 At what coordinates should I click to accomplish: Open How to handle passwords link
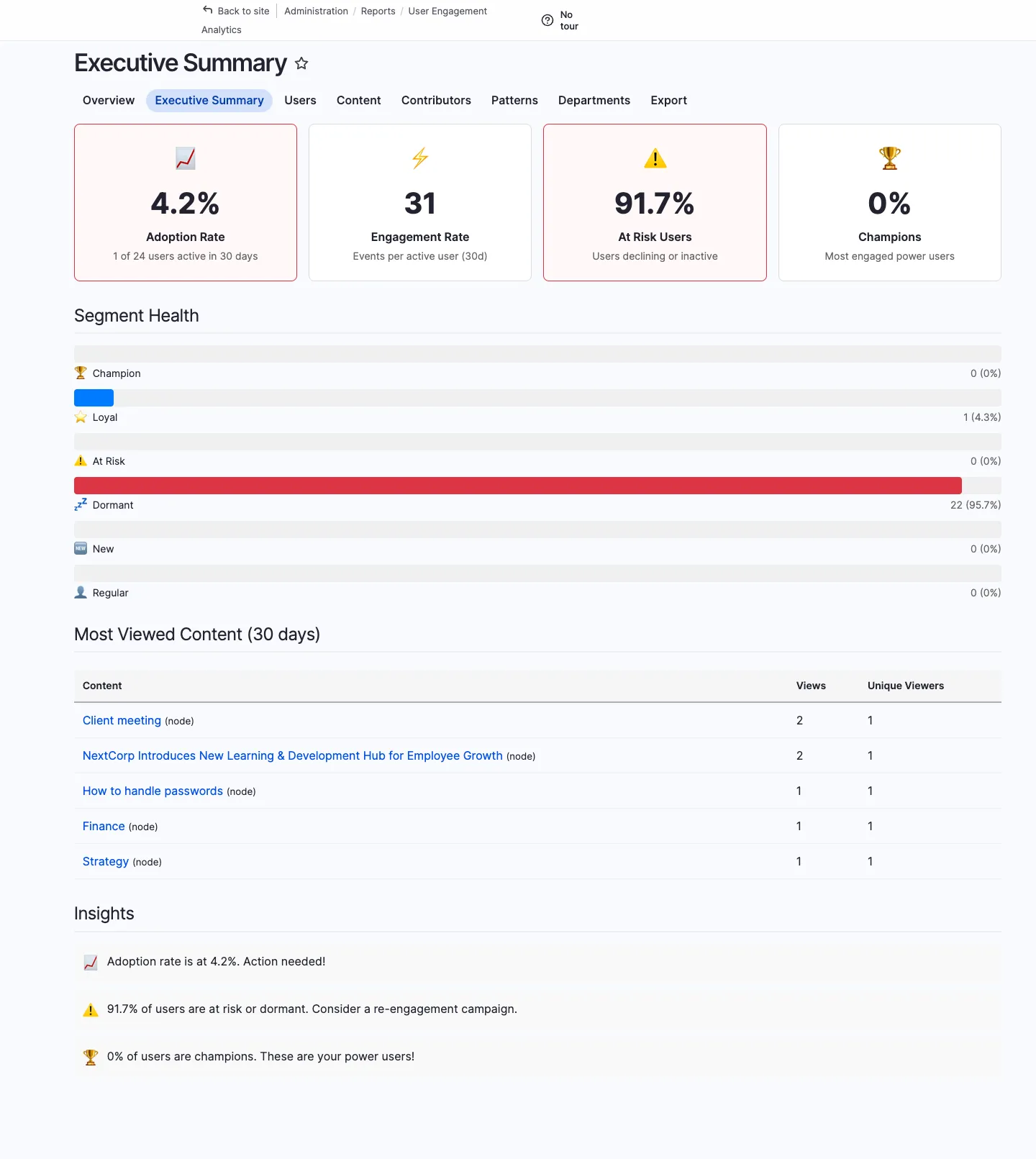point(153,791)
